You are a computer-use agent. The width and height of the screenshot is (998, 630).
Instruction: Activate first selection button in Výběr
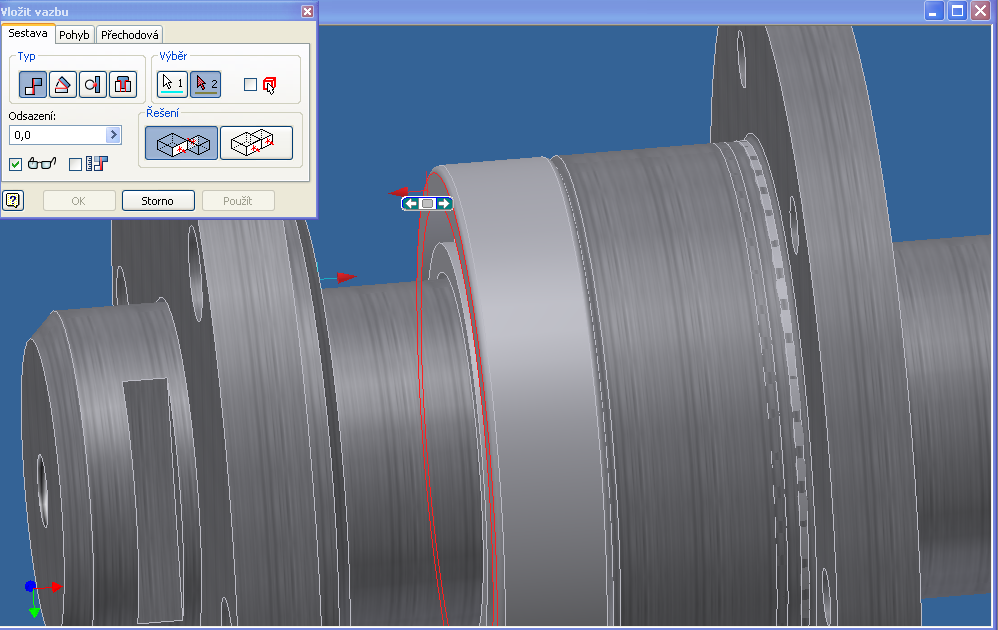coord(172,84)
